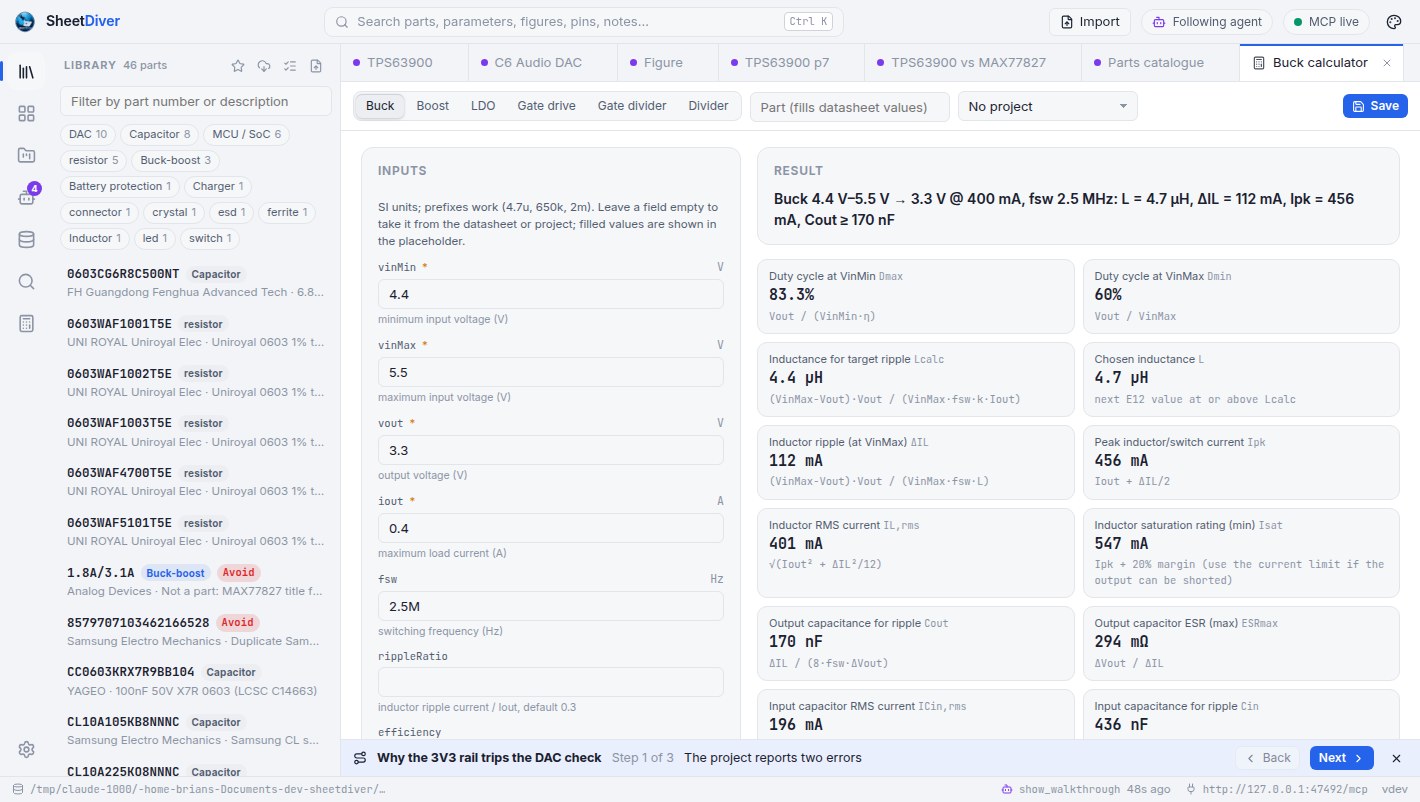Click the library filter by part number field
This screenshot has width=1420, height=802.
tap(196, 101)
